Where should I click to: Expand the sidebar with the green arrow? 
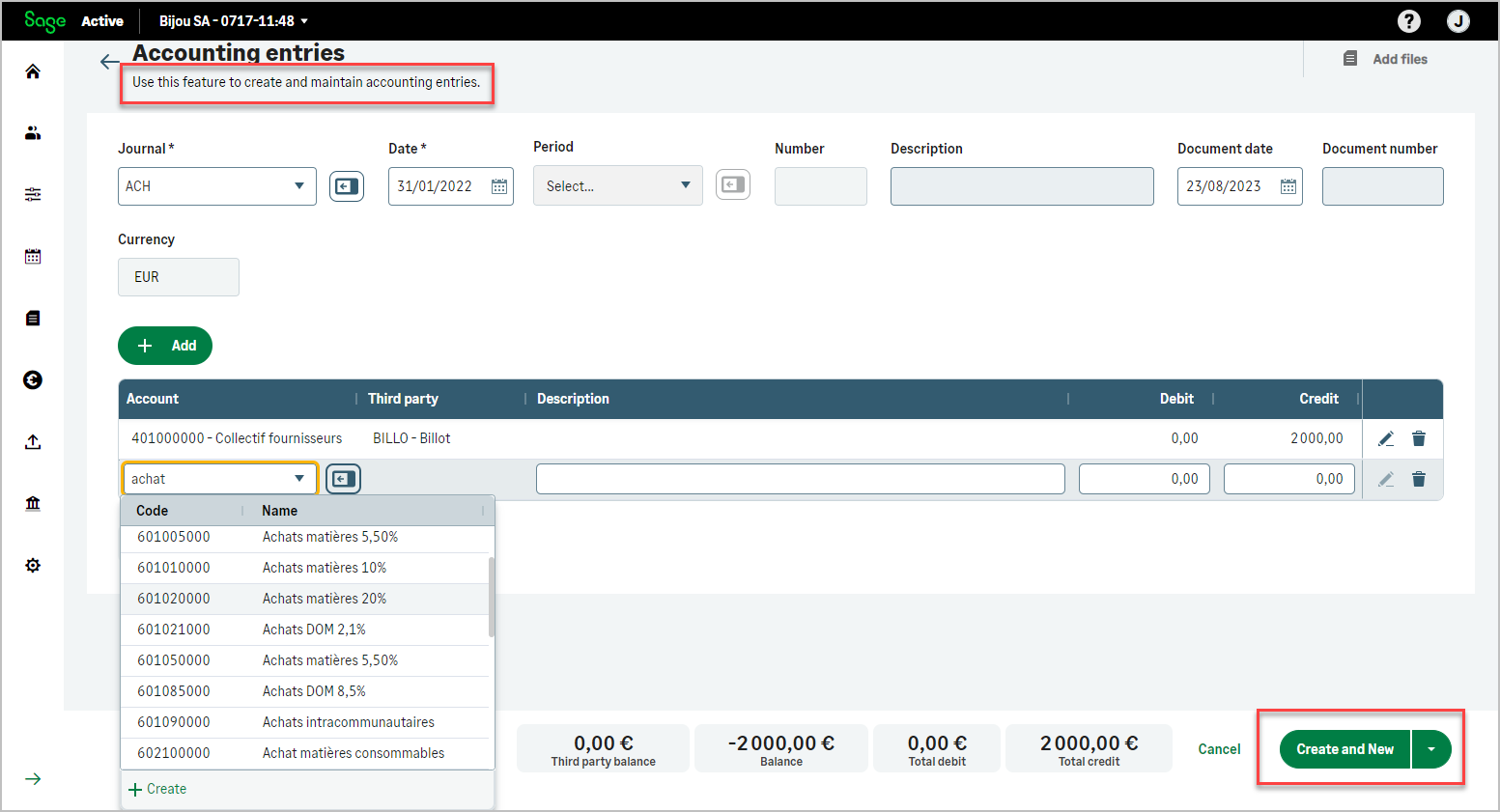(33, 779)
